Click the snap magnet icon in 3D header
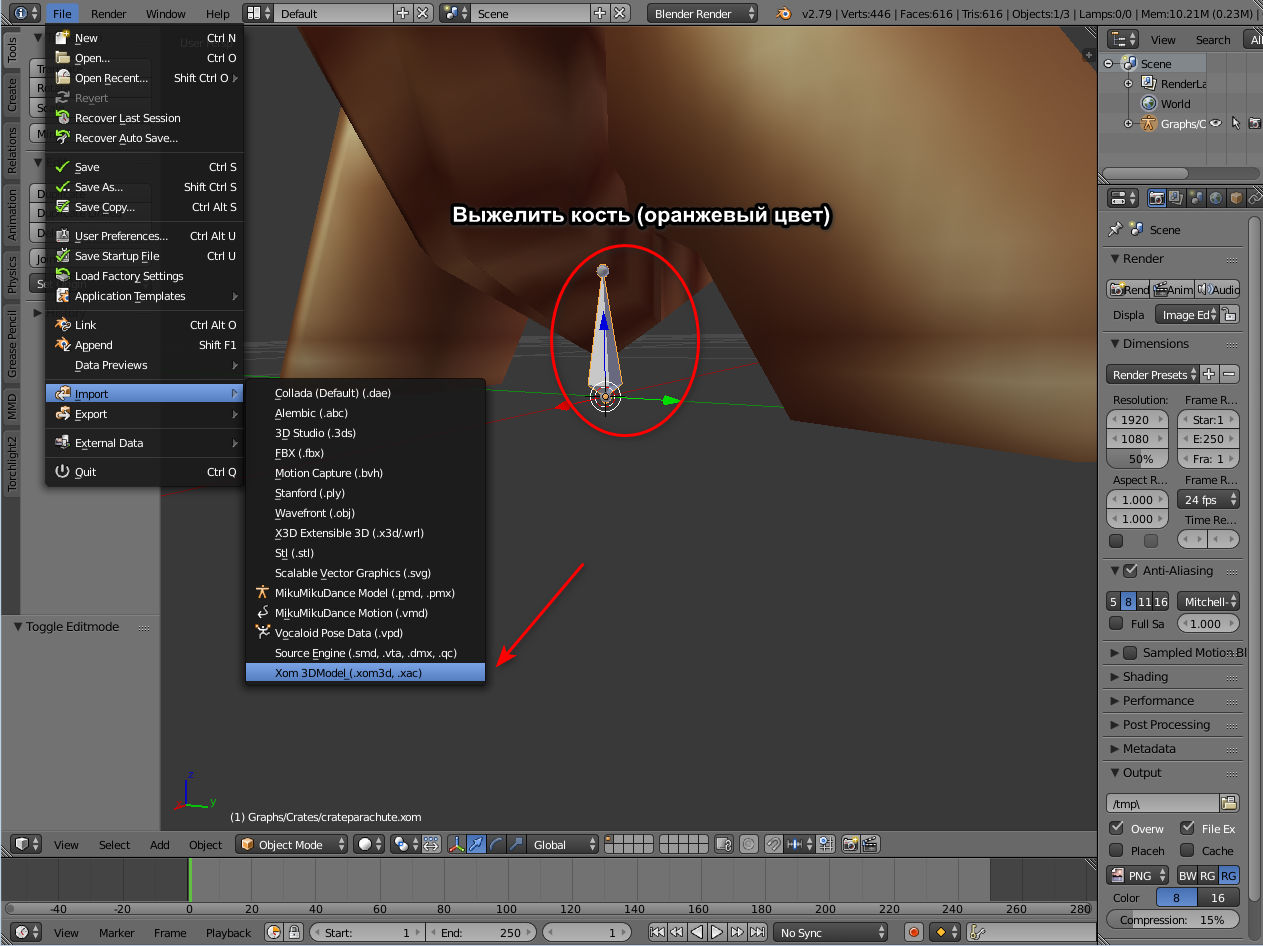 tap(773, 844)
